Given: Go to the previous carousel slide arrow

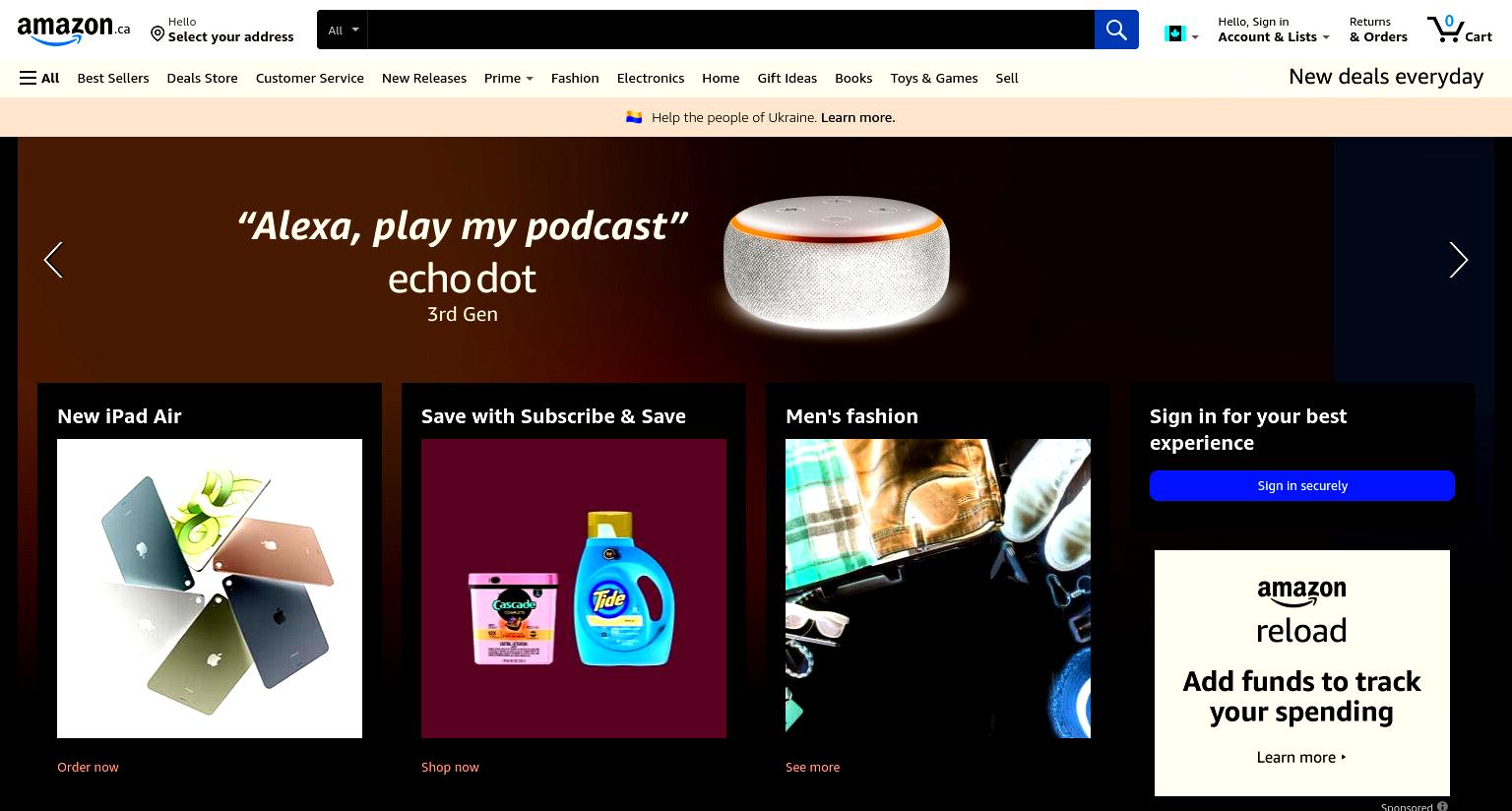Looking at the screenshot, I should point(53,260).
